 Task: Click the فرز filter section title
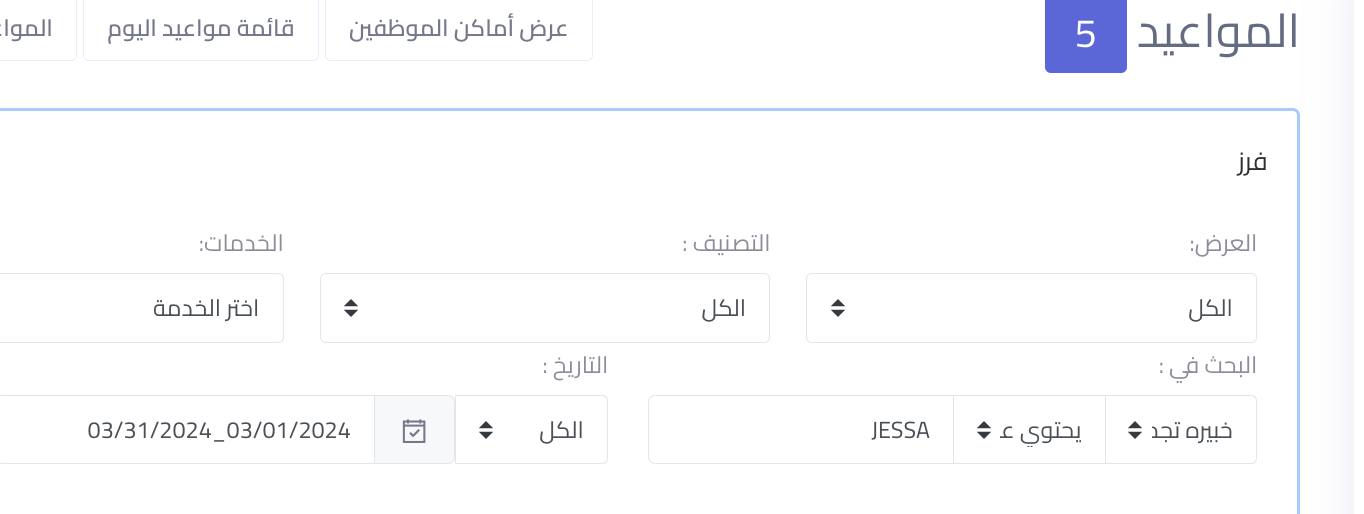click(x=1249, y=162)
